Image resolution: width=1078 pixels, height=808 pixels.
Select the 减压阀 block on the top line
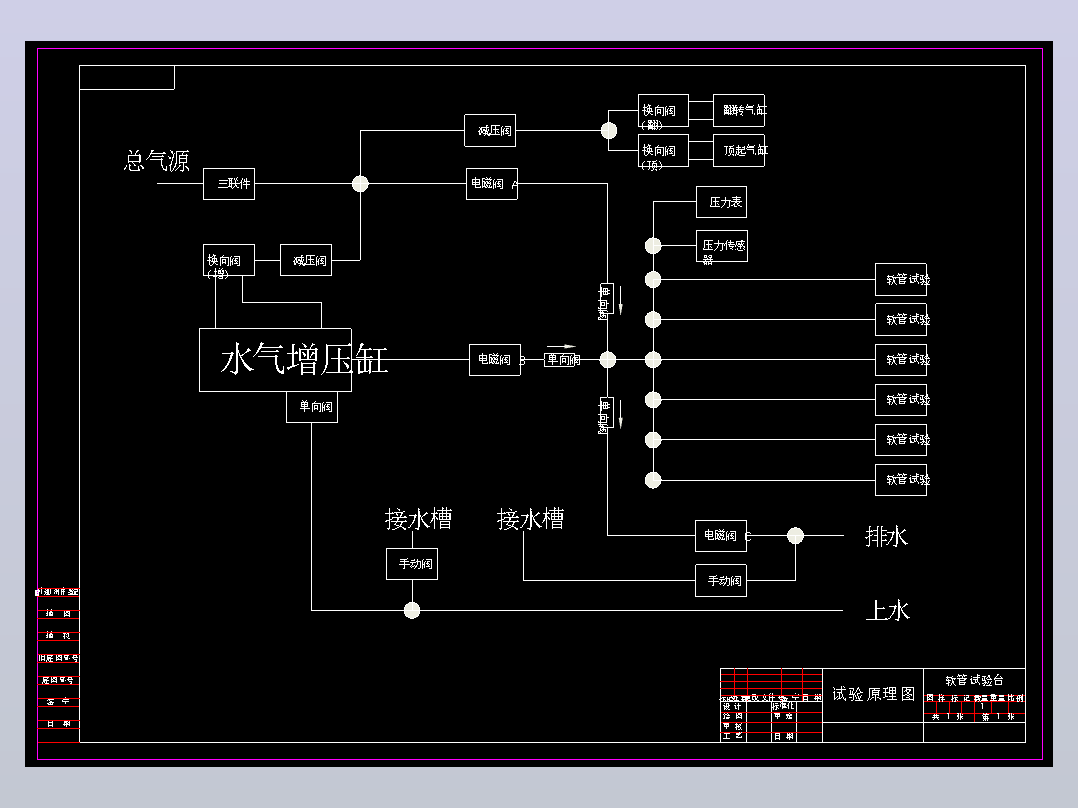coord(490,131)
